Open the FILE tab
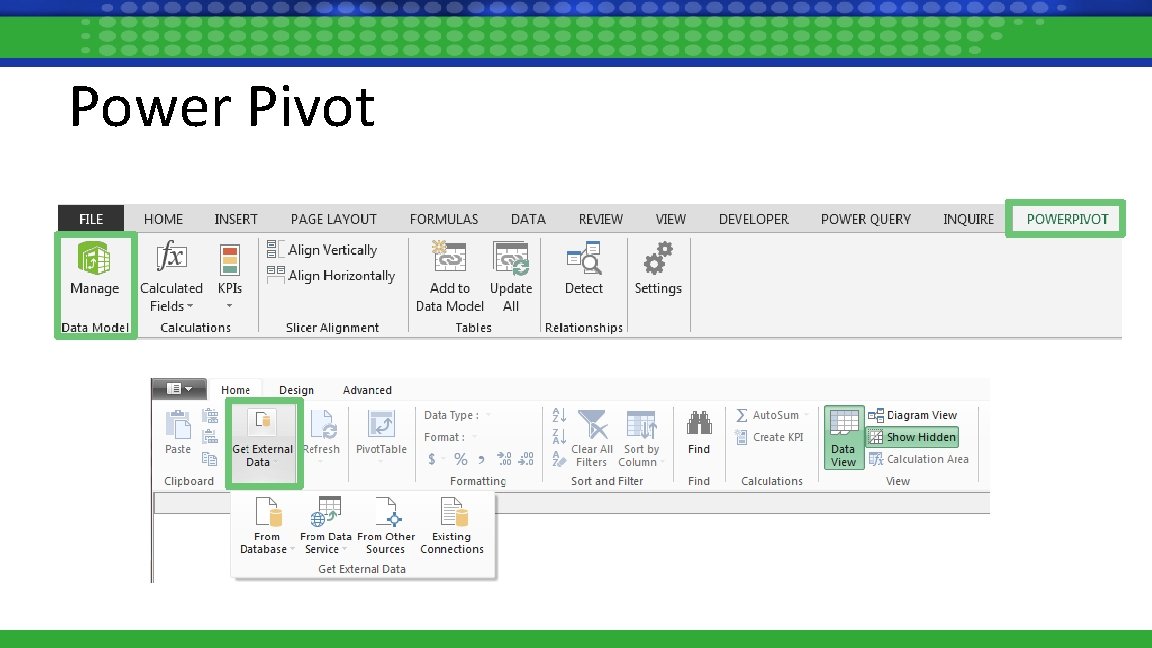The height and width of the screenshot is (648, 1152). coord(91,219)
